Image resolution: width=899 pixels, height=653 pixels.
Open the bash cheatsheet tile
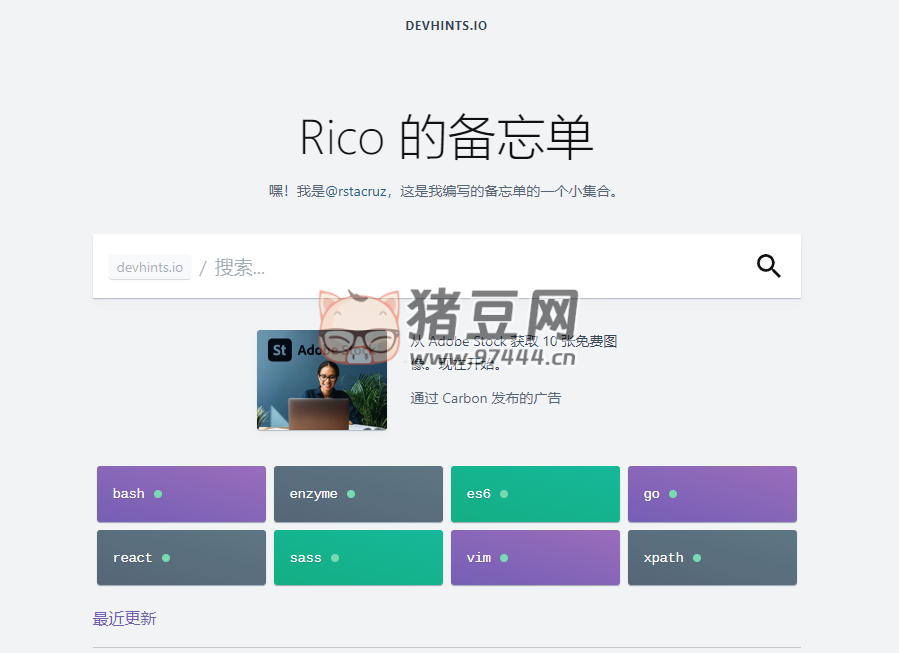(180, 493)
